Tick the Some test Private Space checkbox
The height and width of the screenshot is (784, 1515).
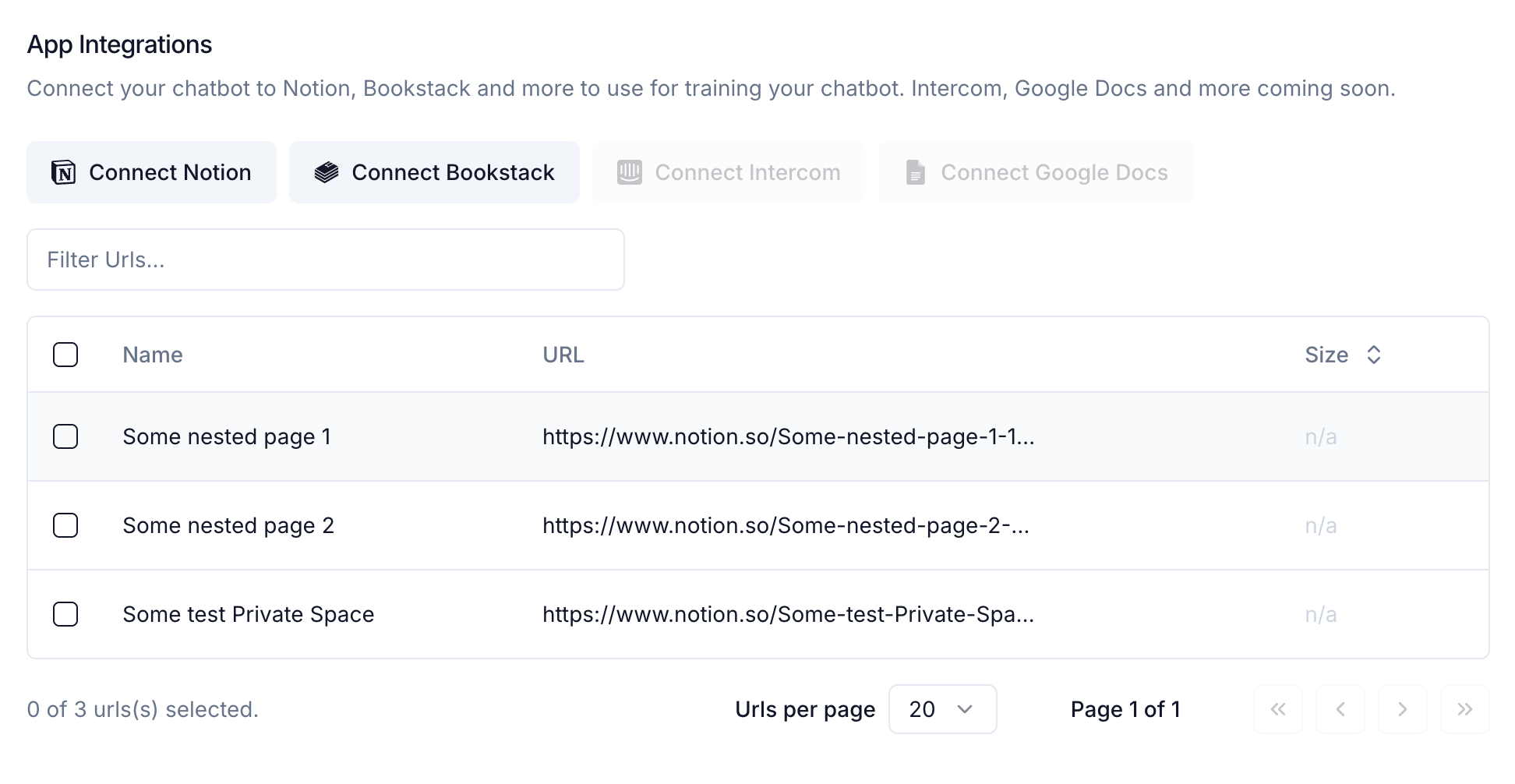tap(65, 614)
